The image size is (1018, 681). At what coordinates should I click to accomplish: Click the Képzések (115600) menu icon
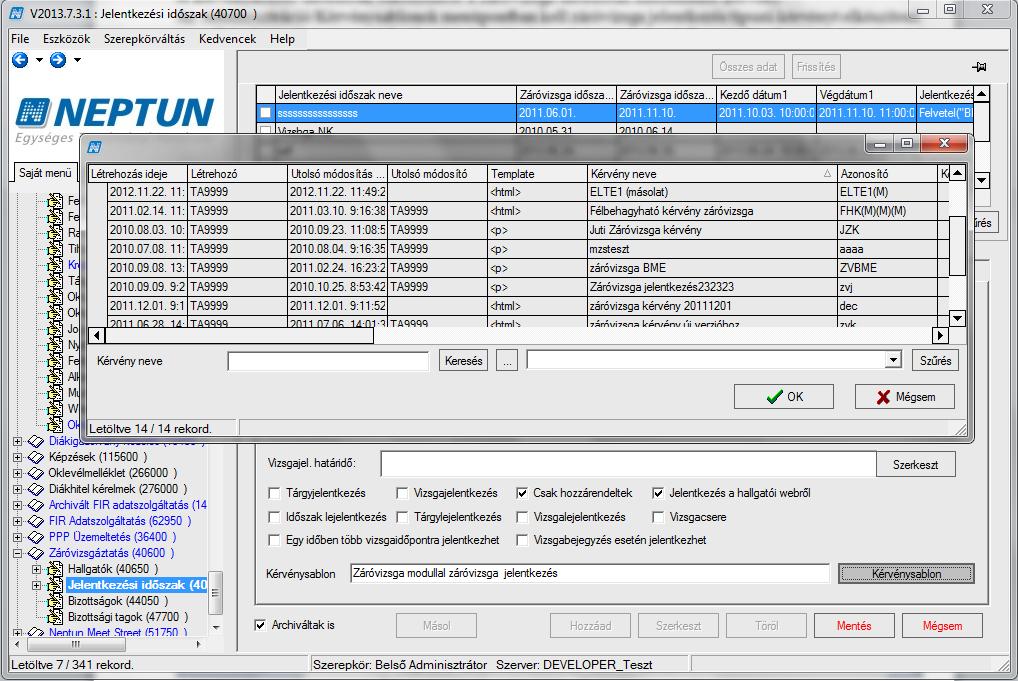(x=36, y=457)
